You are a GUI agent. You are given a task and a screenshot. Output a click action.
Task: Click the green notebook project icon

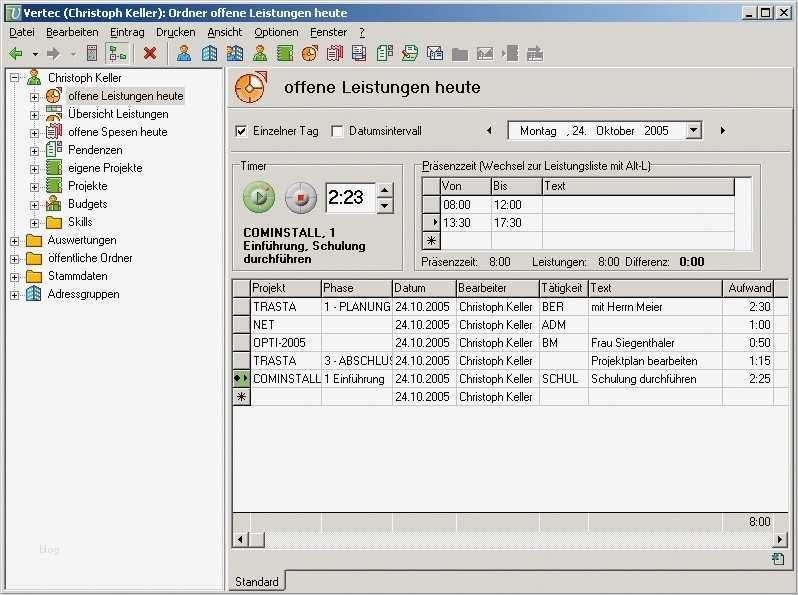coord(284,53)
